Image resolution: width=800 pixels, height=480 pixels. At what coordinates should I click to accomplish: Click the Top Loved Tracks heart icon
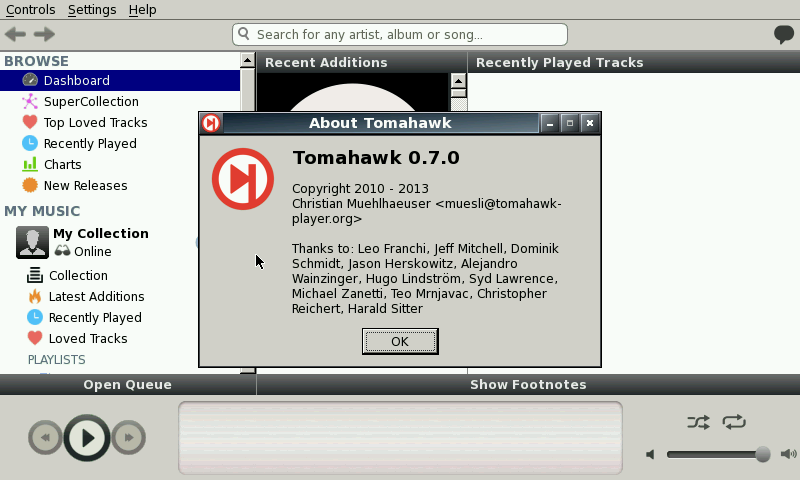(x=30, y=122)
